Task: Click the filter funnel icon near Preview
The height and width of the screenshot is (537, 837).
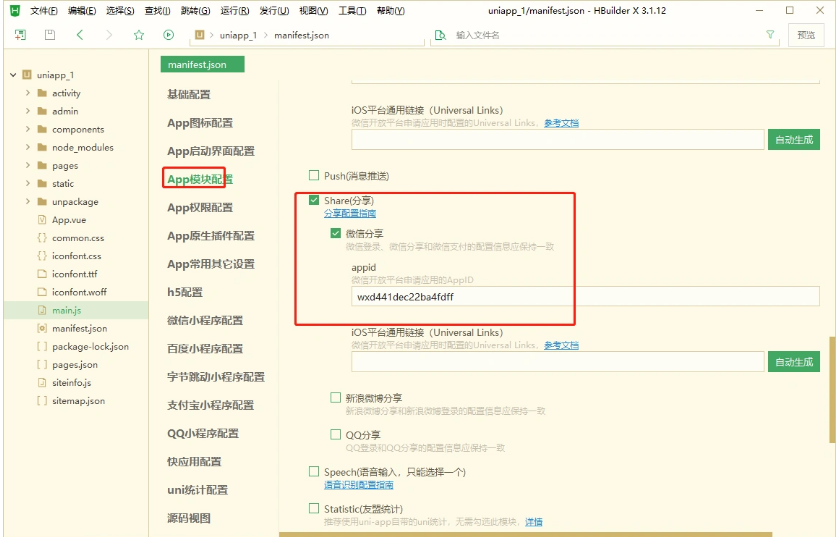Action: (770, 34)
